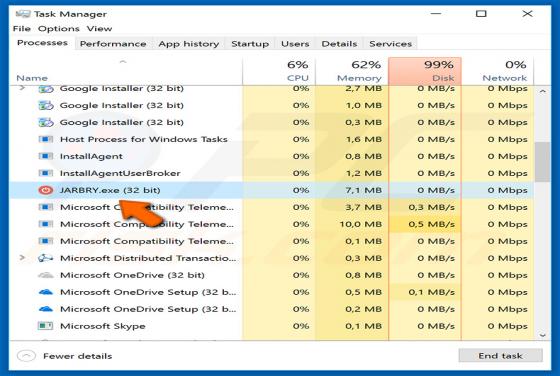Click the 0,1 MB/s disk value

pyautogui.click(x=431, y=292)
